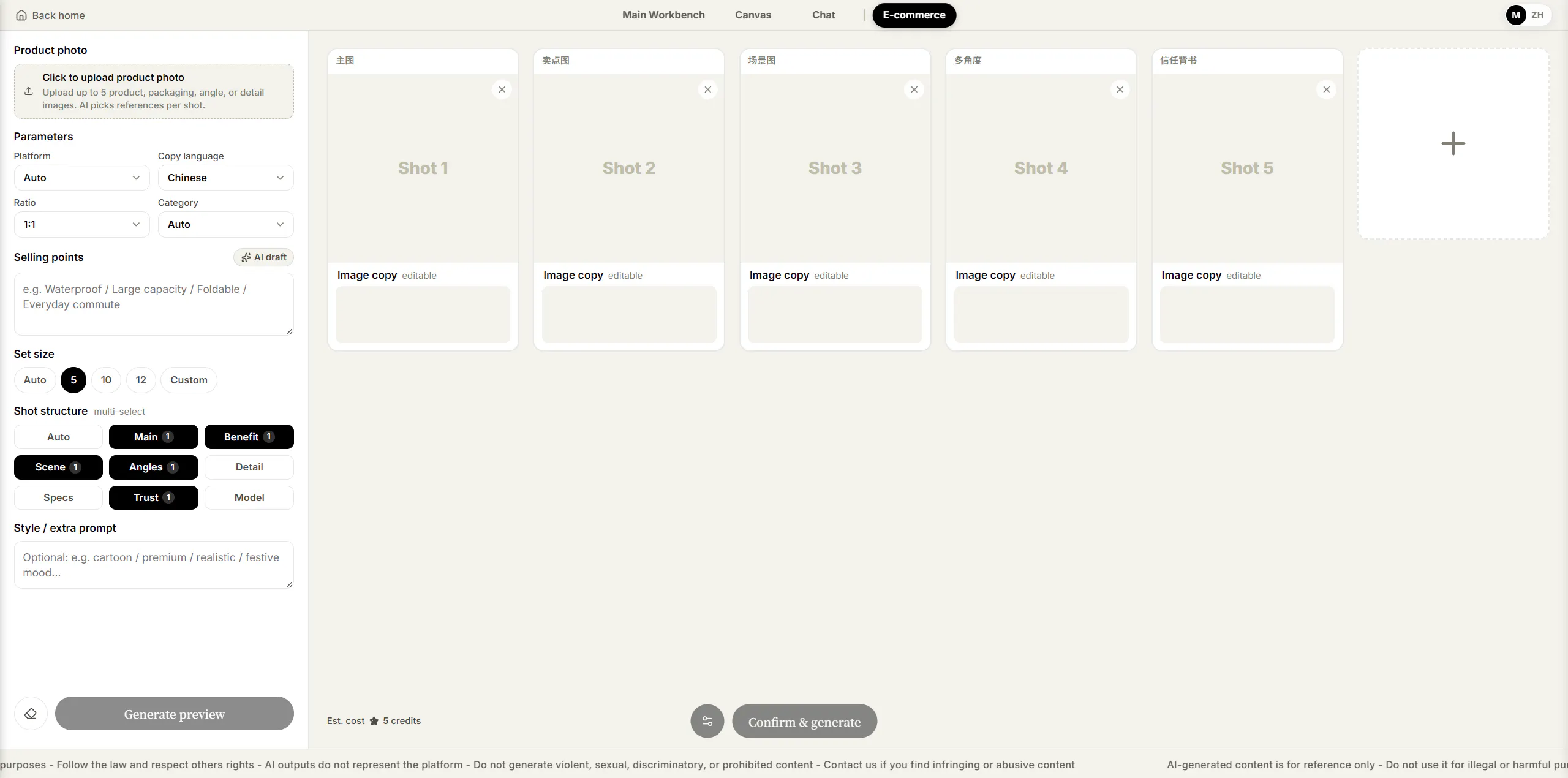1568x778 pixels.
Task: Click the 主图 label on the first card
Action: click(345, 61)
